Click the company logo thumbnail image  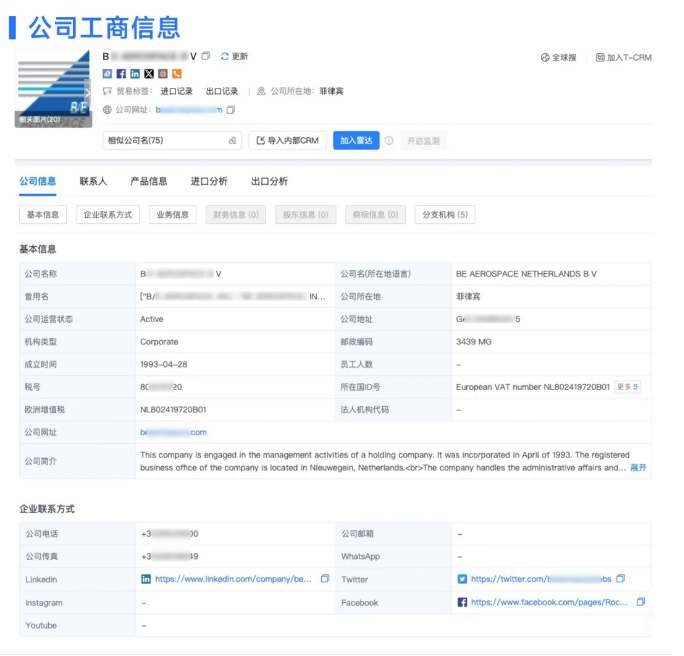coord(53,88)
